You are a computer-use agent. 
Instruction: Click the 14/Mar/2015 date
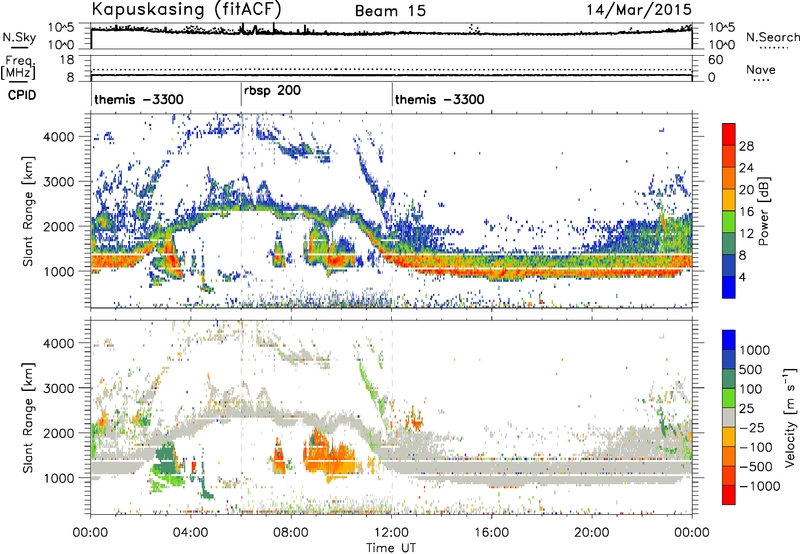[x=639, y=10]
